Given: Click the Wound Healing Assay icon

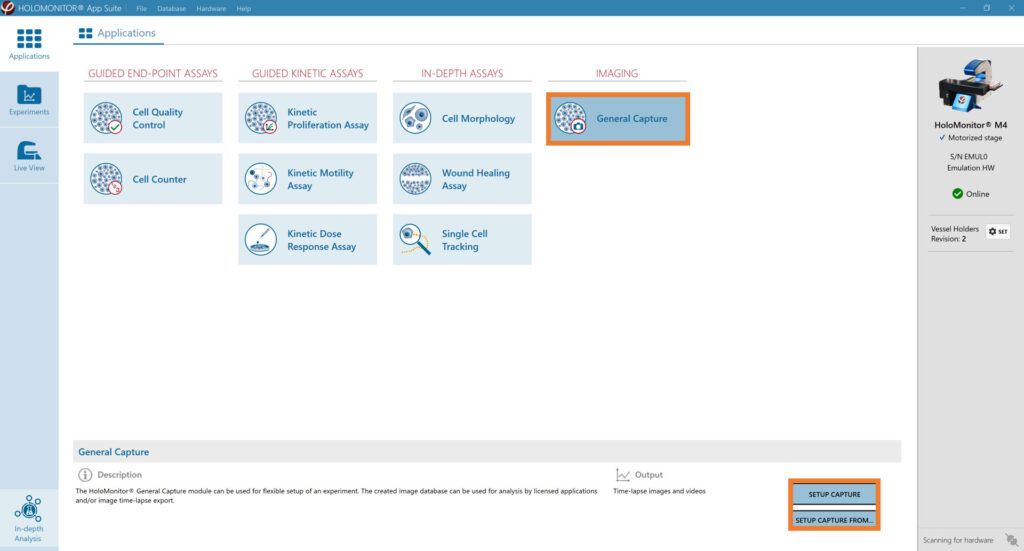Looking at the screenshot, I should point(415,179).
